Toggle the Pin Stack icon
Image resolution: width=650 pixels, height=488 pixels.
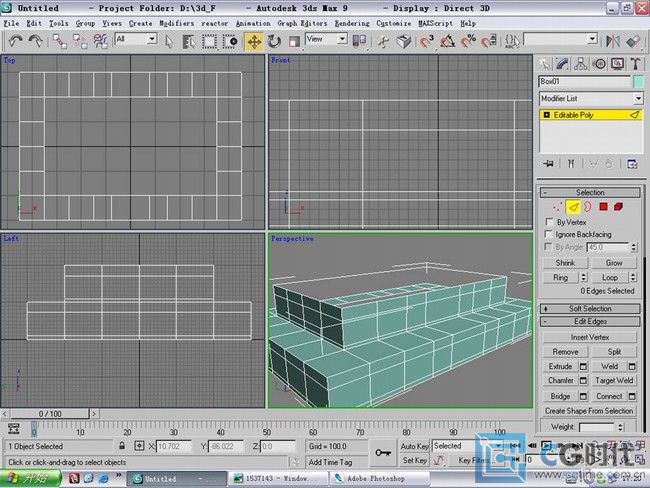548,164
